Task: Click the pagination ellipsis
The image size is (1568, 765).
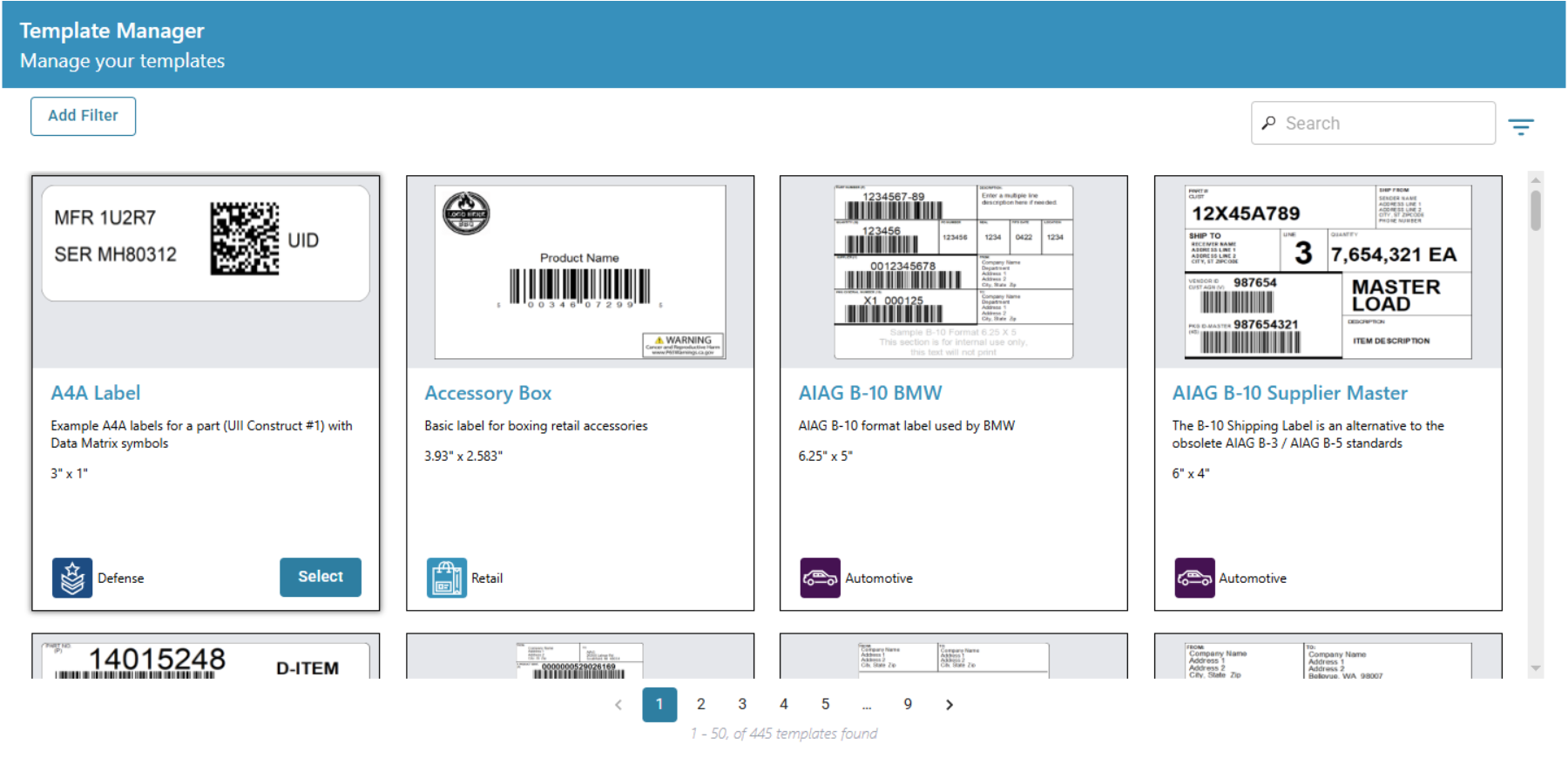Action: (867, 706)
